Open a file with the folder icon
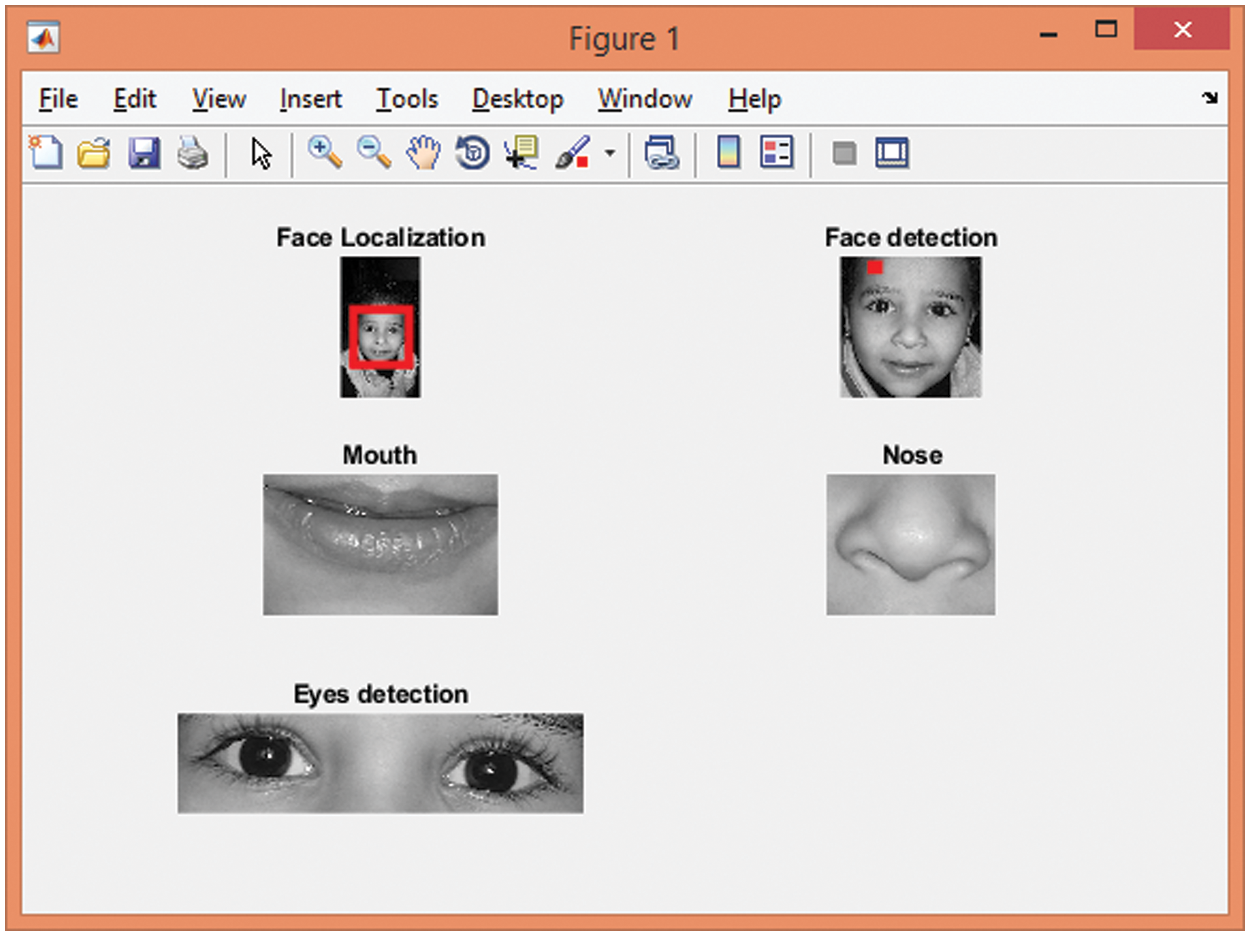This screenshot has width=1250, height=936. coord(93,154)
